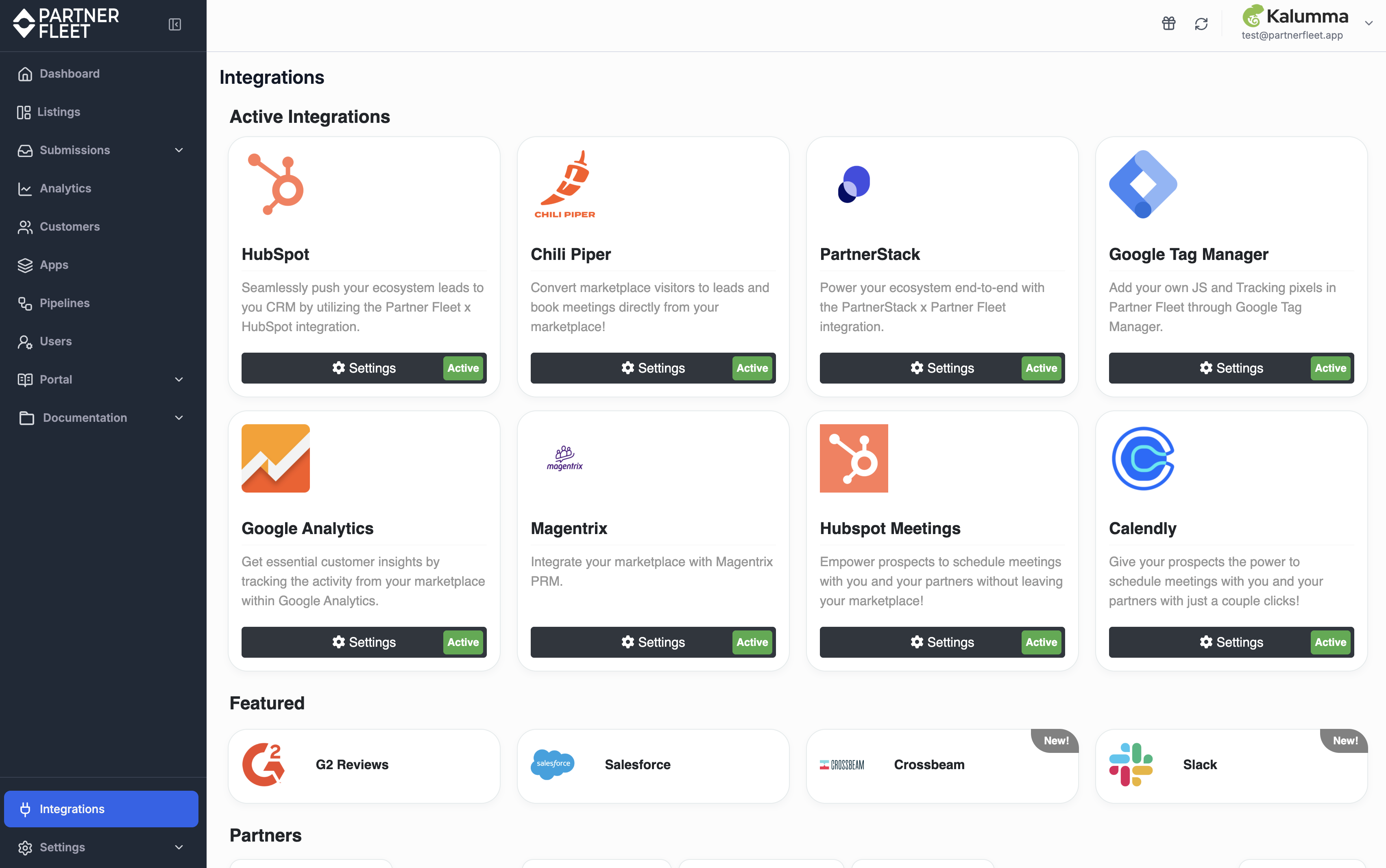Image resolution: width=1386 pixels, height=868 pixels.
Task: Click the Users person-gear icon
Action: point(25,342)
